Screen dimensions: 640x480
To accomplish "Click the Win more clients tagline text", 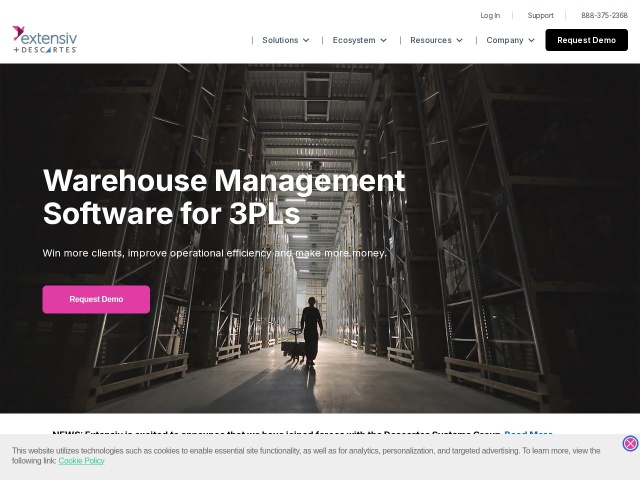I will click(x=215, y=253).
